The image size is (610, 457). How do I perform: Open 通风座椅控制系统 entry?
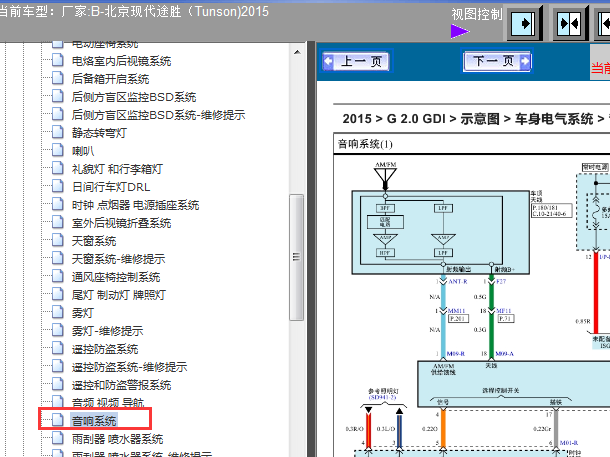116,277
